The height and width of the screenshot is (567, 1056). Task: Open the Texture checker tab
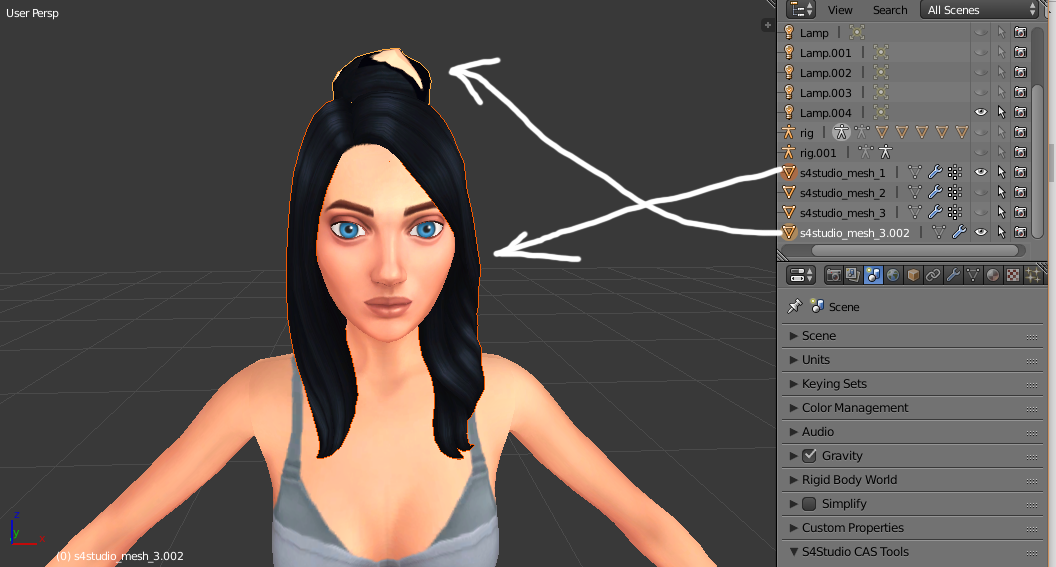[x=1013, y=275]
